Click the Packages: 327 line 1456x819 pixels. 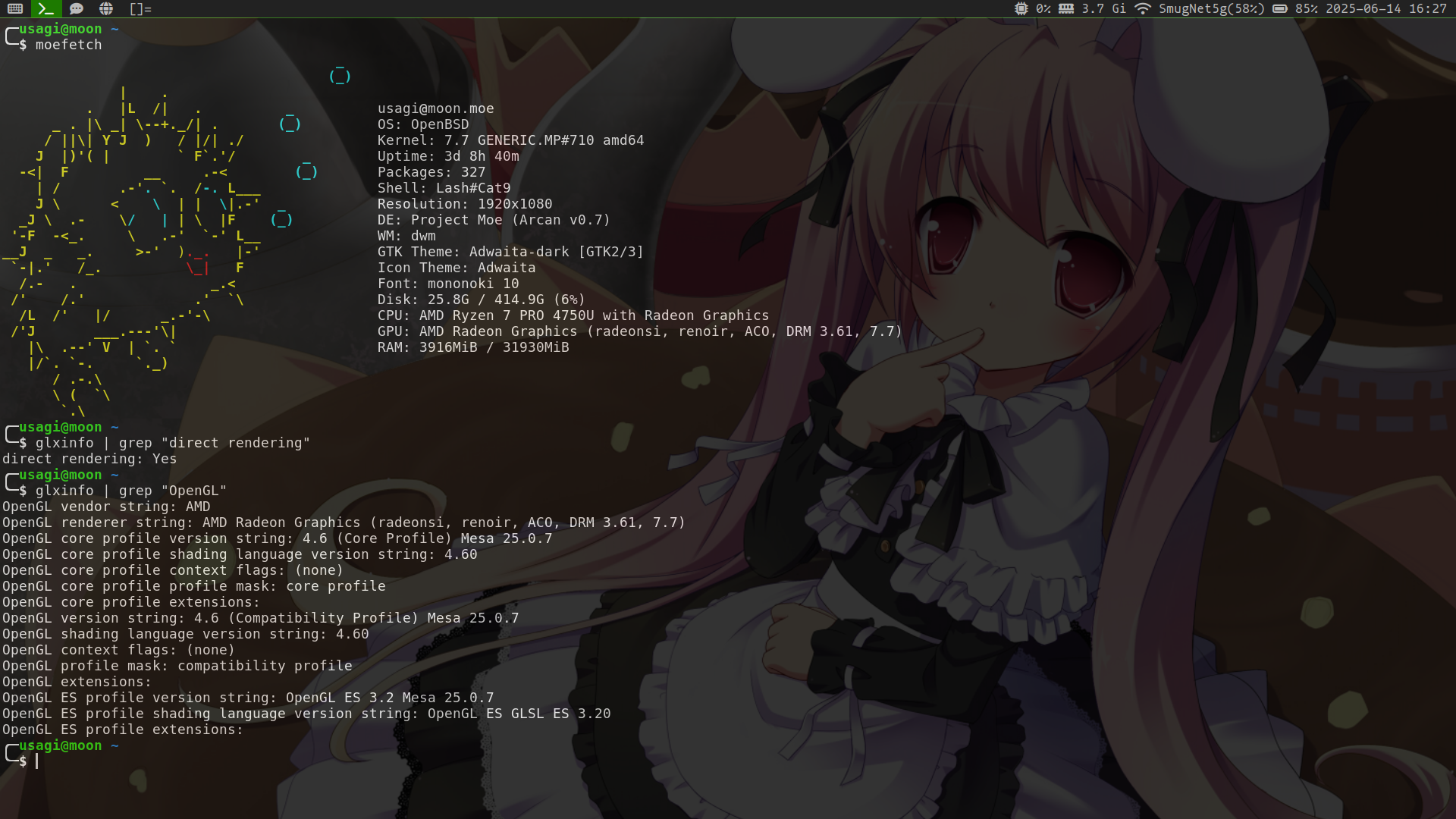pyautogui.click(x=431, y=172)
